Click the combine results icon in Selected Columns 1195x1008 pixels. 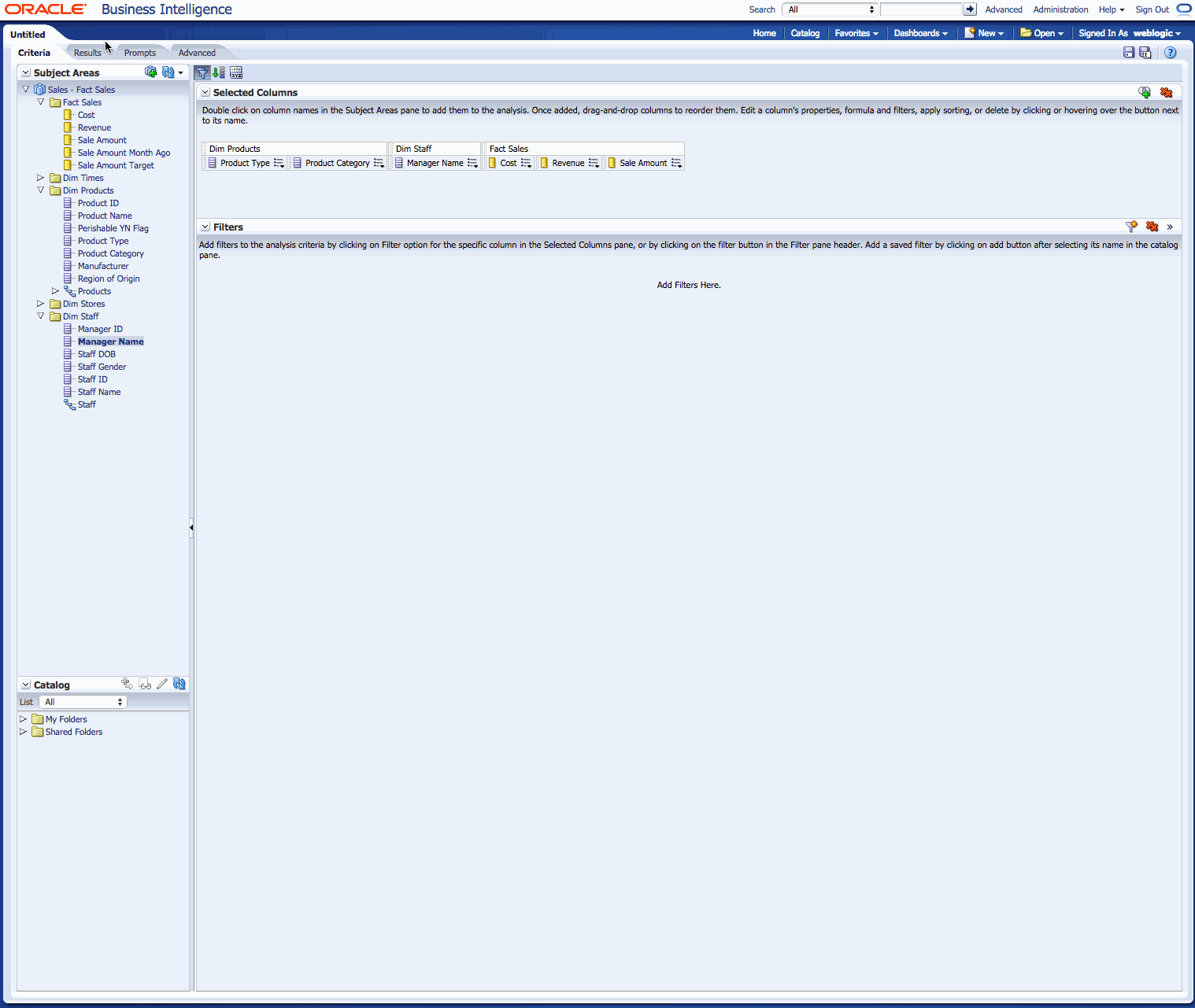1145,92
